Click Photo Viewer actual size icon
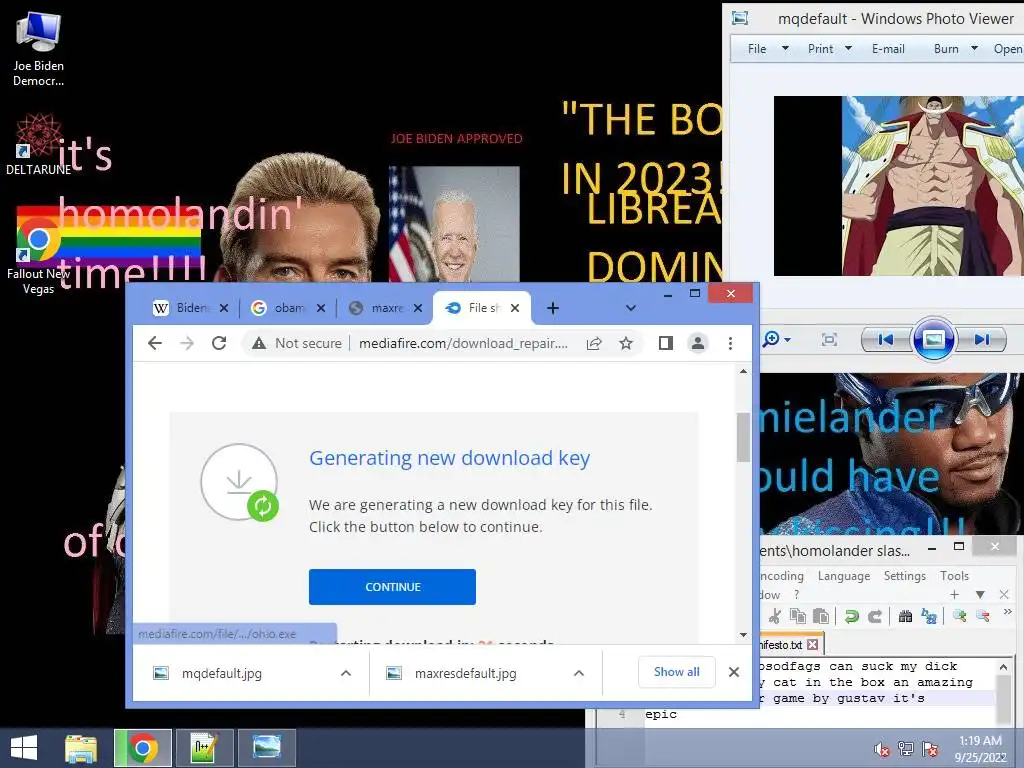Image resolution: width=1024 pixels, height=768 pixels. click(x=829, y=340)
